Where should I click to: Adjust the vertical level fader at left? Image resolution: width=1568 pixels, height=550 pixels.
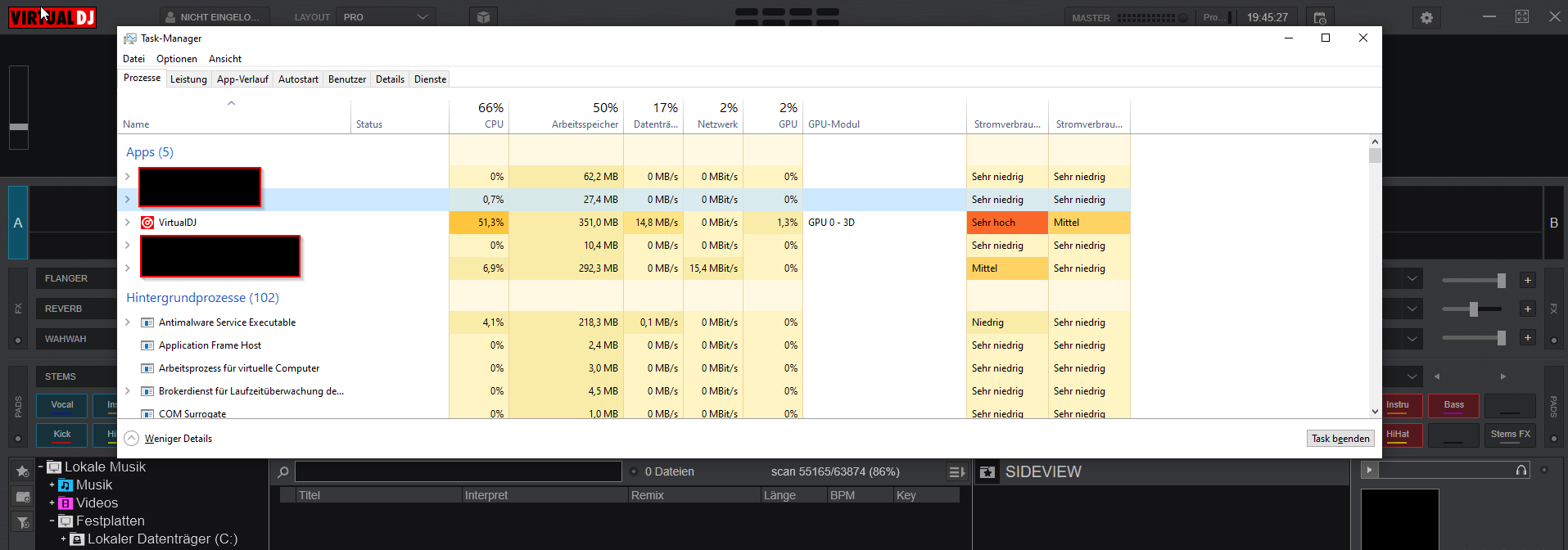pos(19,108)
